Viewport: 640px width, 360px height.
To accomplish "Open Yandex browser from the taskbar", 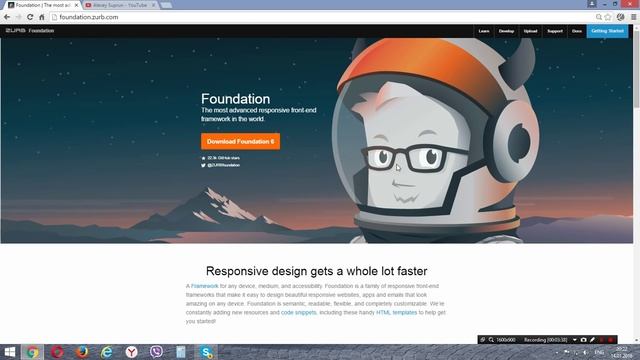I will click(131, 352).
